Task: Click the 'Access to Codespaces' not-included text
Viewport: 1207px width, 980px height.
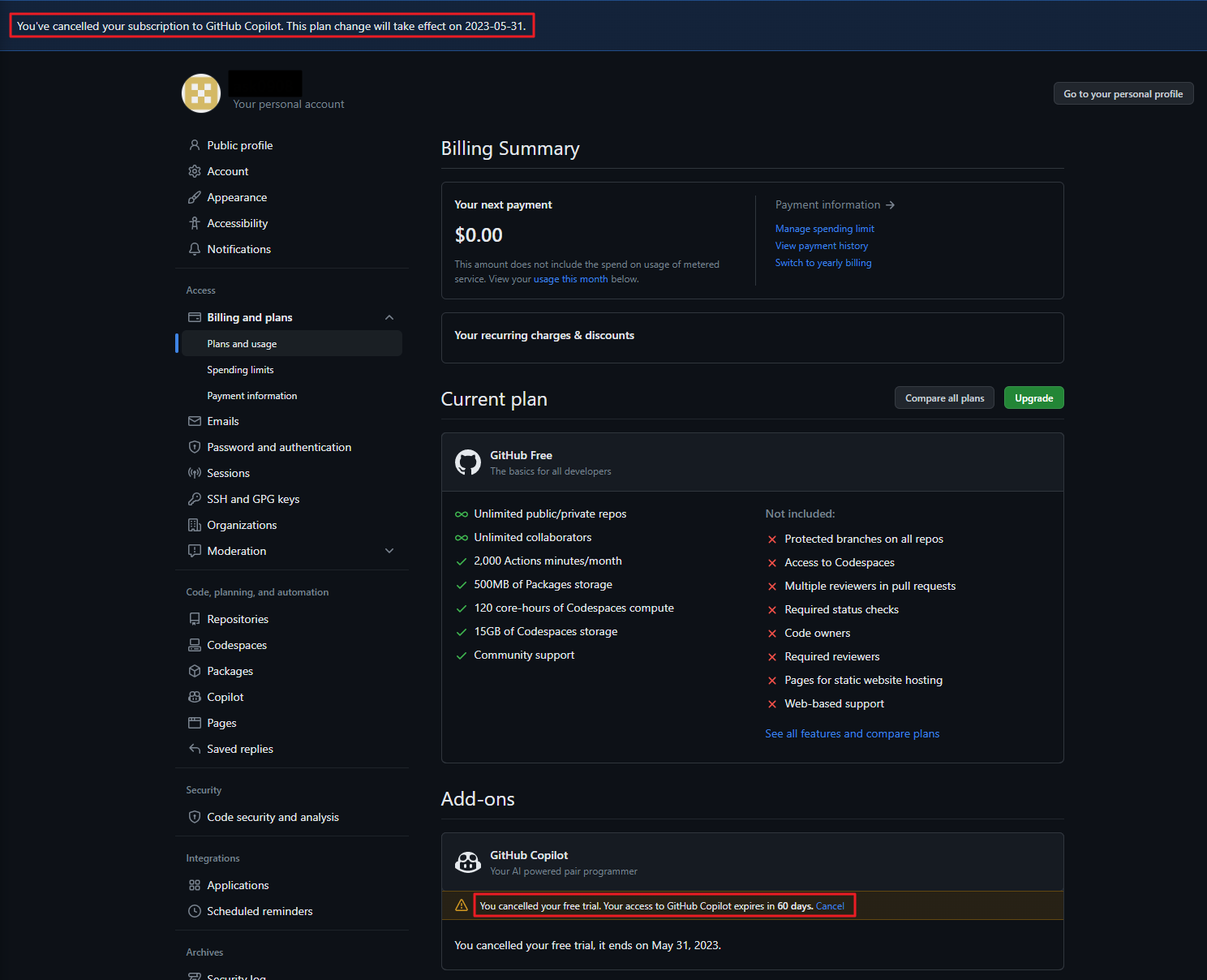Action: click(840, 562)
